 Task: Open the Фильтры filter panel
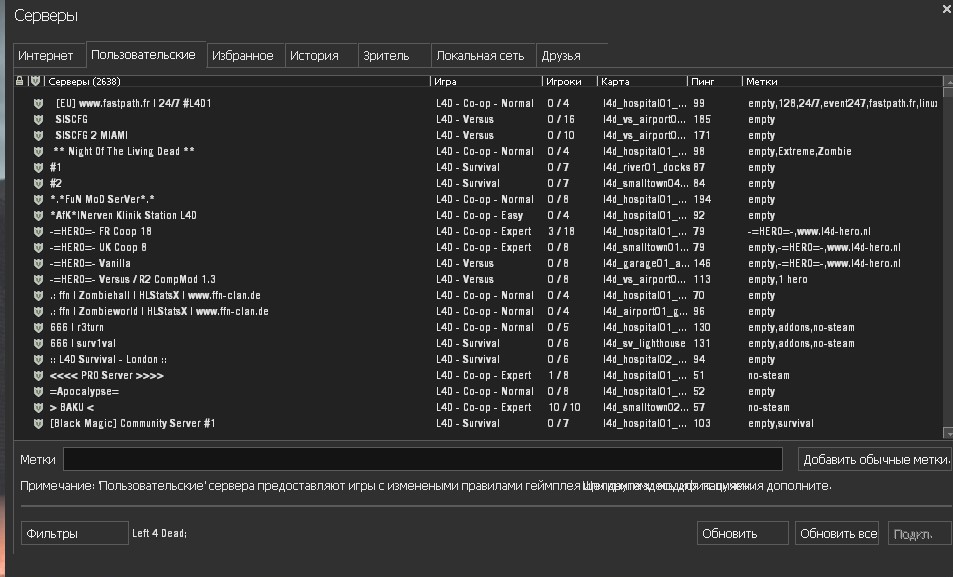coord(75,534)
